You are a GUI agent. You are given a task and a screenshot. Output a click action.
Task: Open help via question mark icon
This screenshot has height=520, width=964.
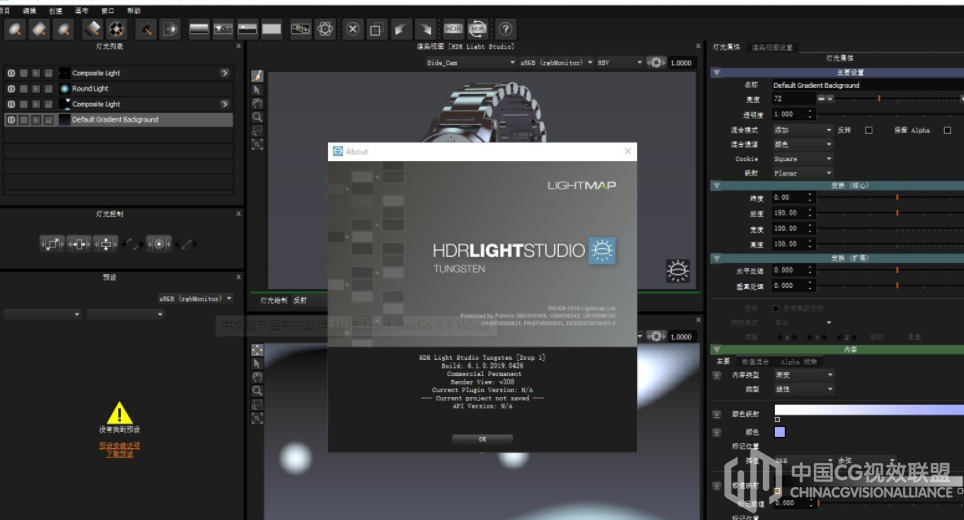coord(505,29)
